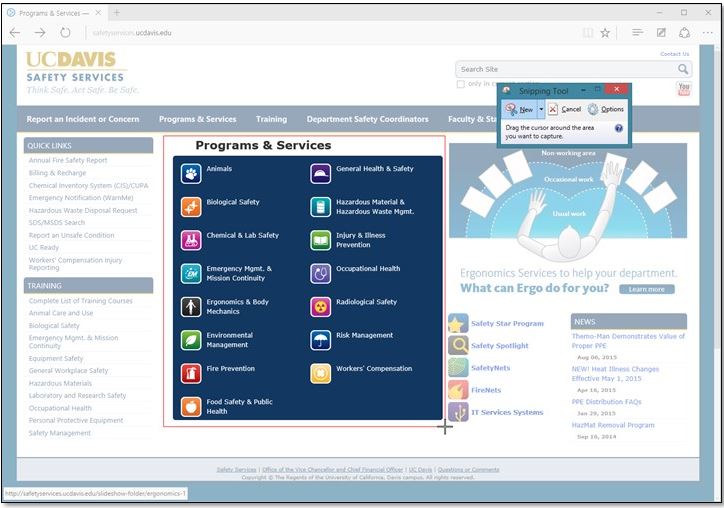Open the Food Safety apple icon

click(191, 407)
